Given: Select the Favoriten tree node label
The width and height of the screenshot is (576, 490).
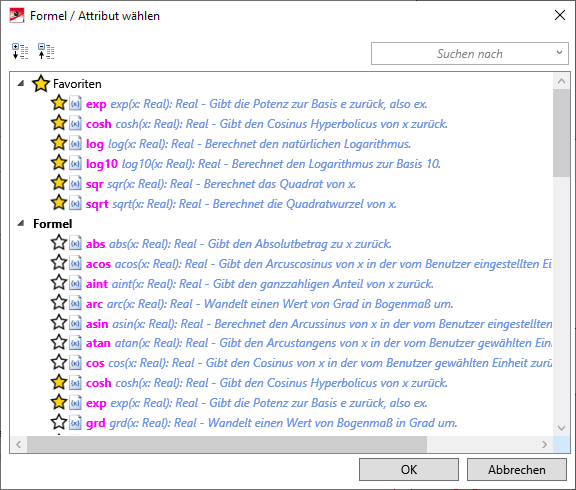Looking at the screenshot, I should click(x=77, y=84).
